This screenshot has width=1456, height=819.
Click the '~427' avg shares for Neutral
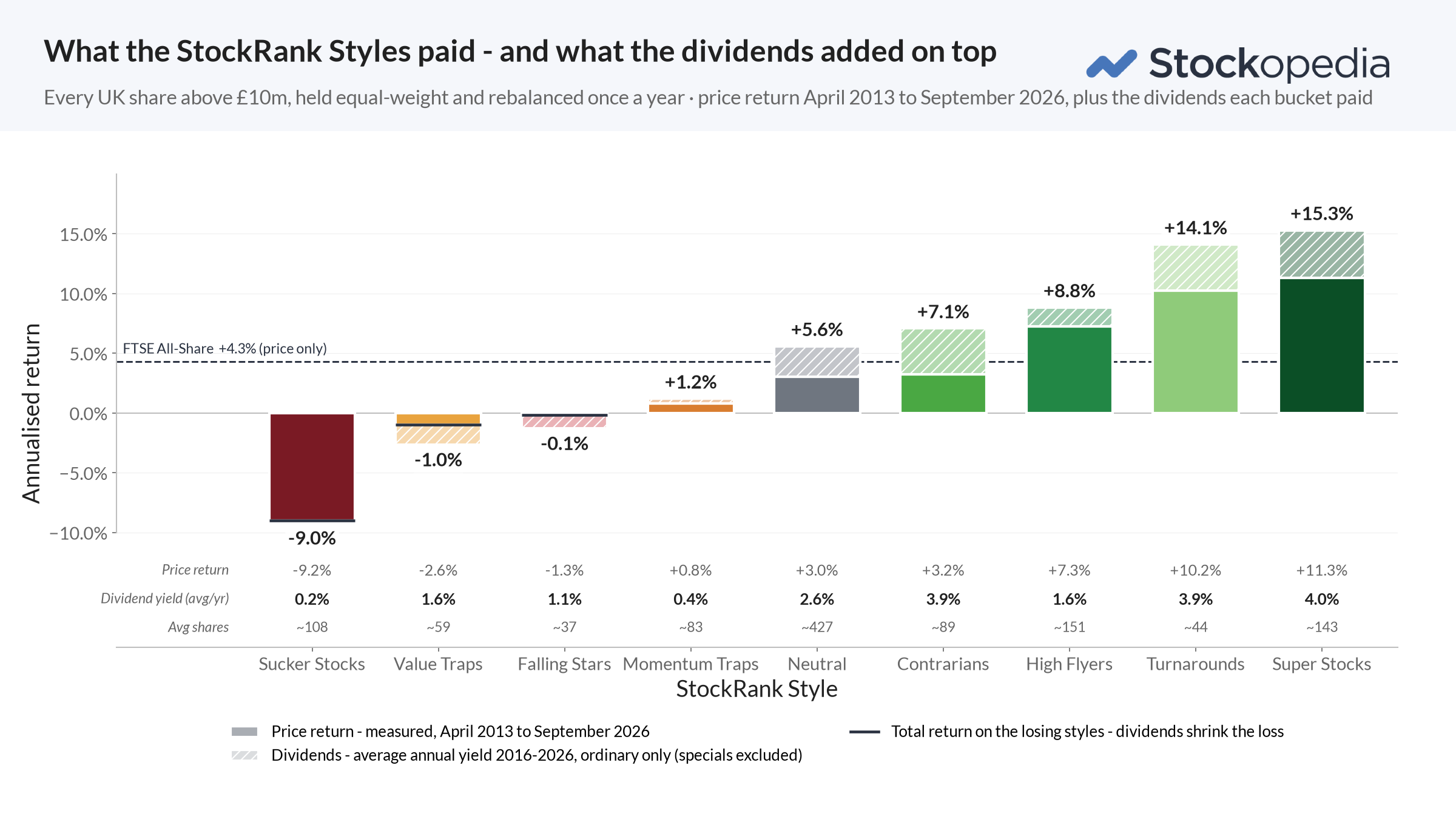[x=817, y=627]
